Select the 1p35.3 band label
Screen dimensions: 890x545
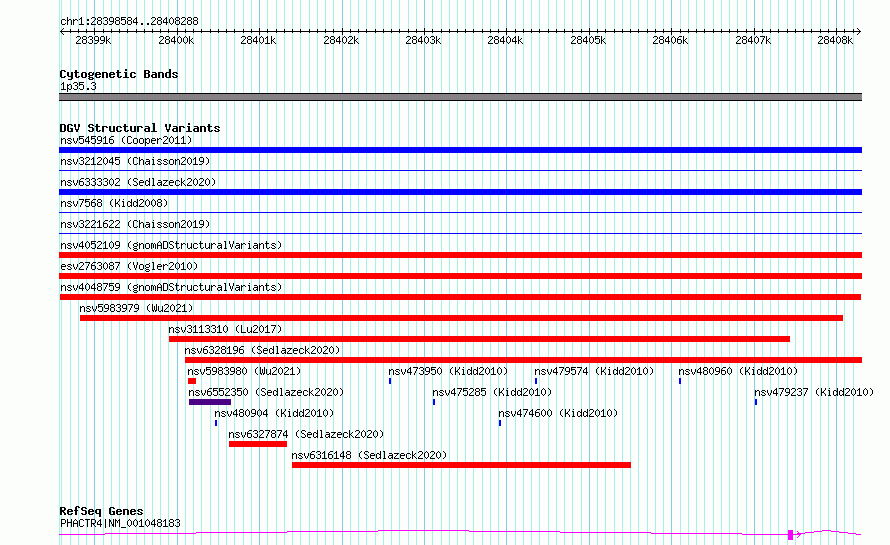78,86
